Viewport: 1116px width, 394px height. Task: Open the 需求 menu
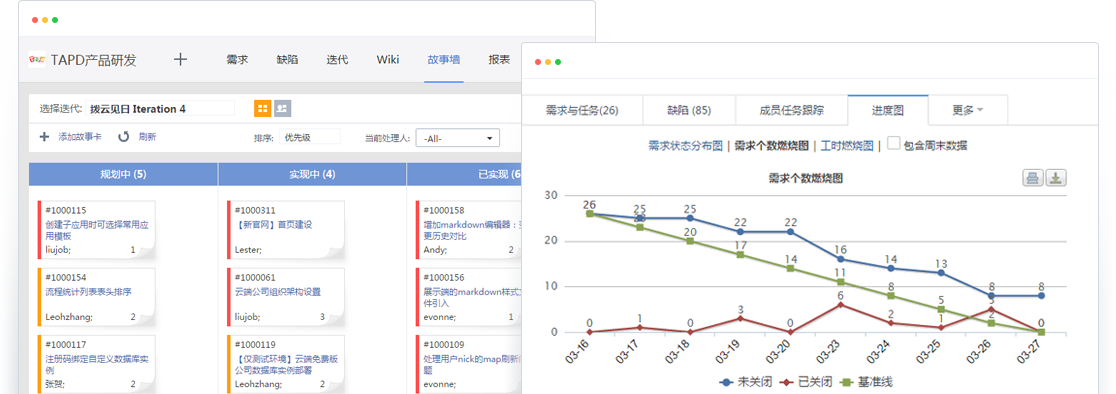tap(237, 59)
